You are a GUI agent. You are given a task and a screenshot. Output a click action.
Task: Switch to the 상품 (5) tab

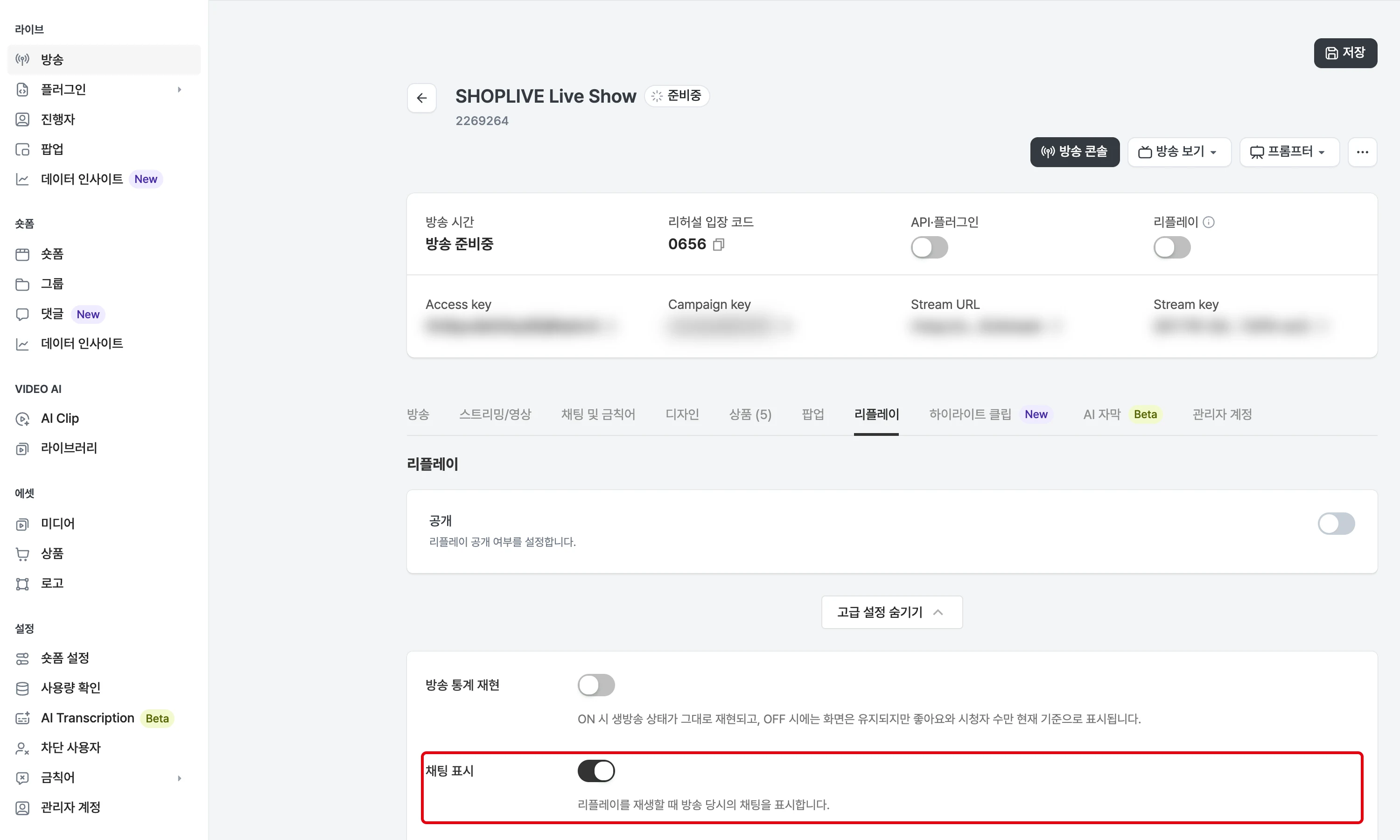(750, 414)
